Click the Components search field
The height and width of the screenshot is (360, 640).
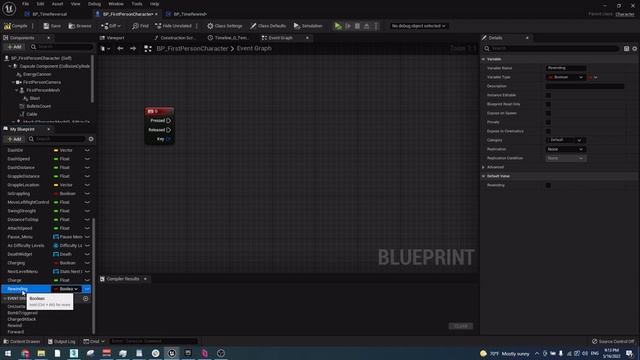click(61, 47)
